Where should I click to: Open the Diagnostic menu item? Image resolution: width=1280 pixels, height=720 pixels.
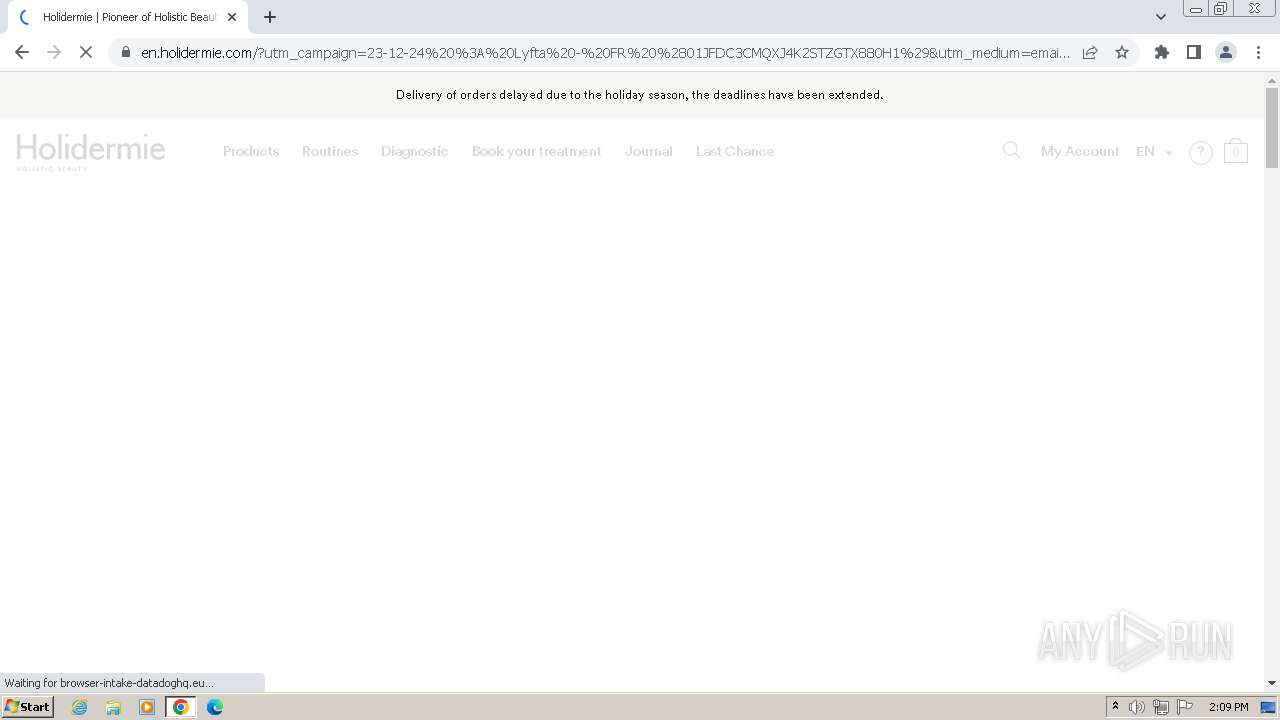click(414, 151)
